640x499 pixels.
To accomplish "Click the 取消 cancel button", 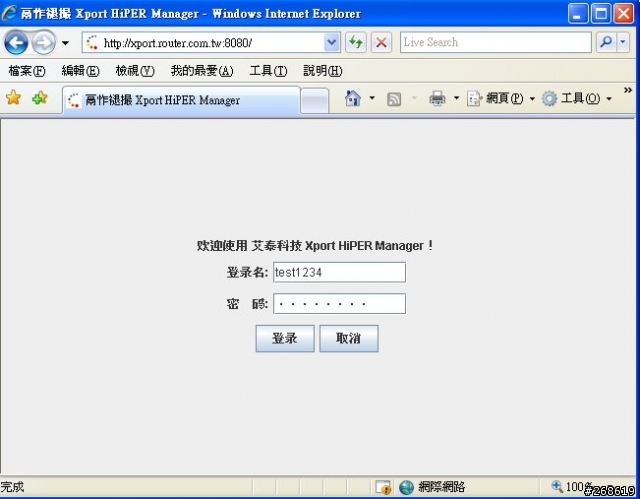I will 349,338.
